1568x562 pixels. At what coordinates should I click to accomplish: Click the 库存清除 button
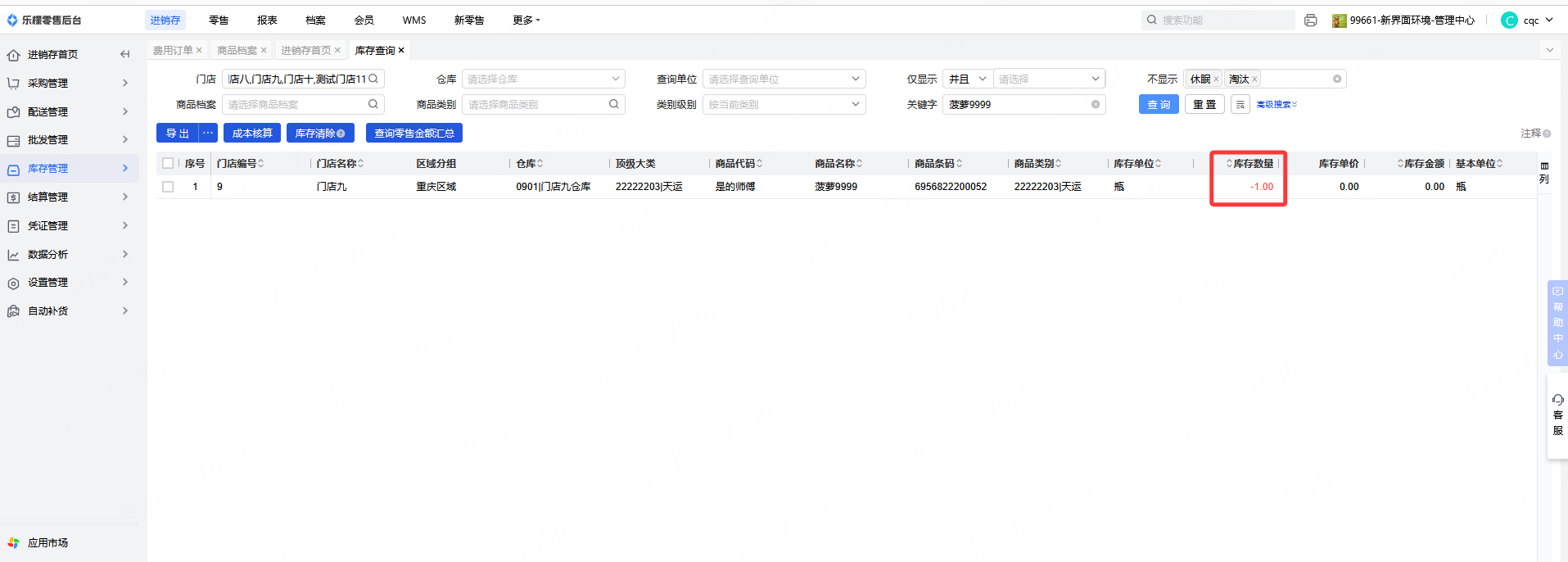point(320,133)
